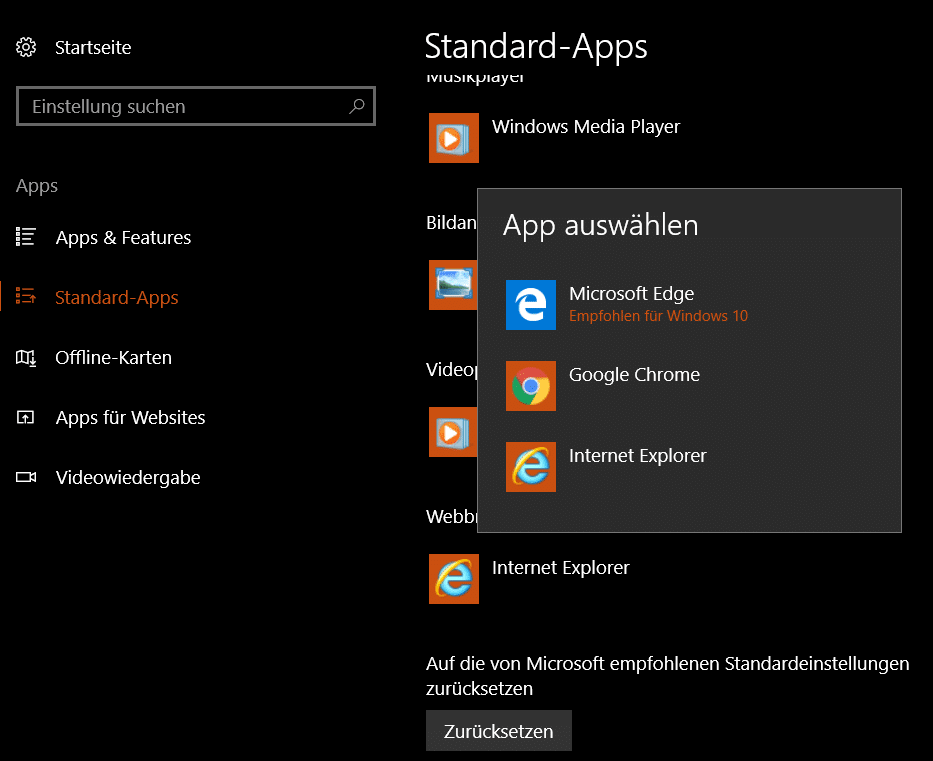
Task: Click the Startseite gear icon
Action: click(26, 47)
